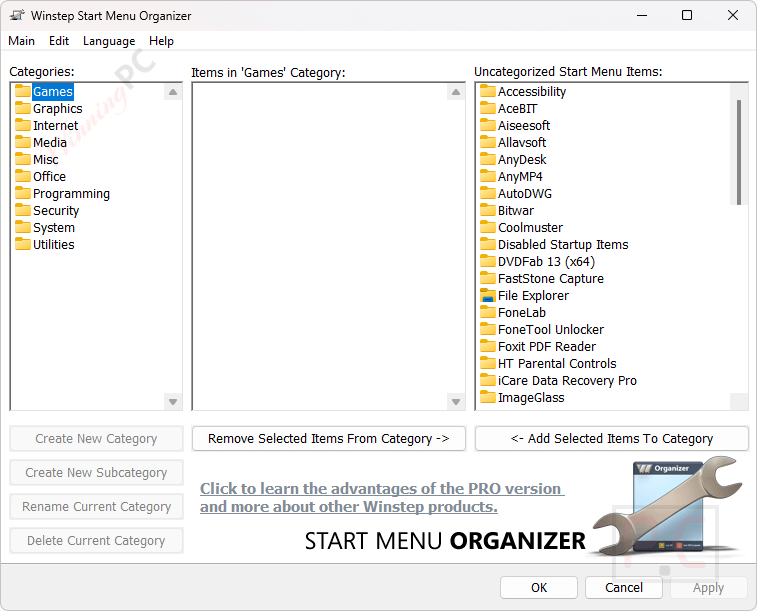The image size is (757, 611).
Task: Select iCare Data Recovery Pro entry
Action: tap(567, 380)
